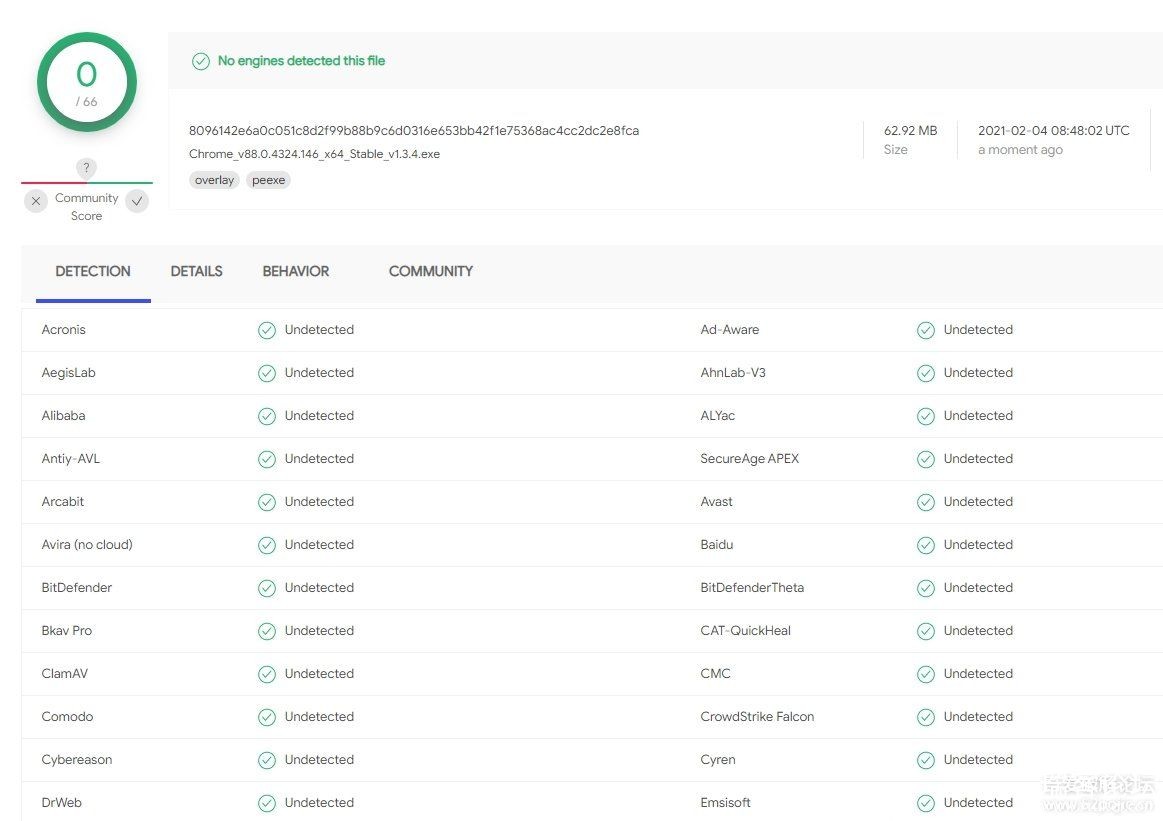Vote negative with the X community button
Viewport: 1163px width, 821px height.
pos(36,201)
